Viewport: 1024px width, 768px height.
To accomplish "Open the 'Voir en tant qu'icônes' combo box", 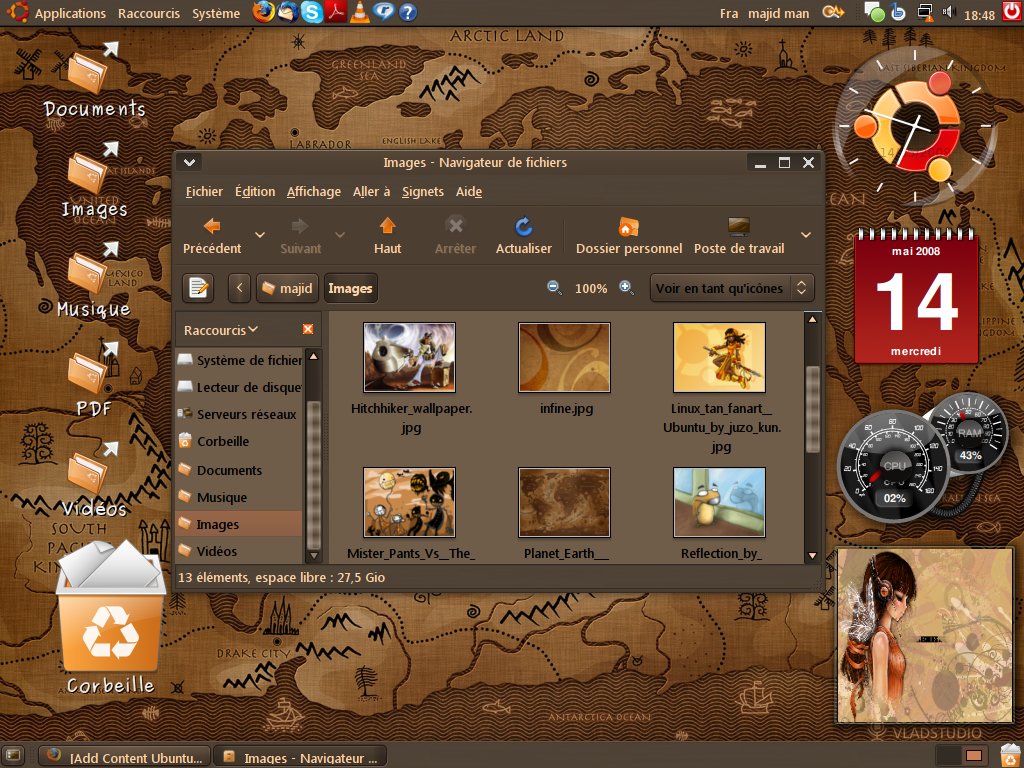I will 732,288.
